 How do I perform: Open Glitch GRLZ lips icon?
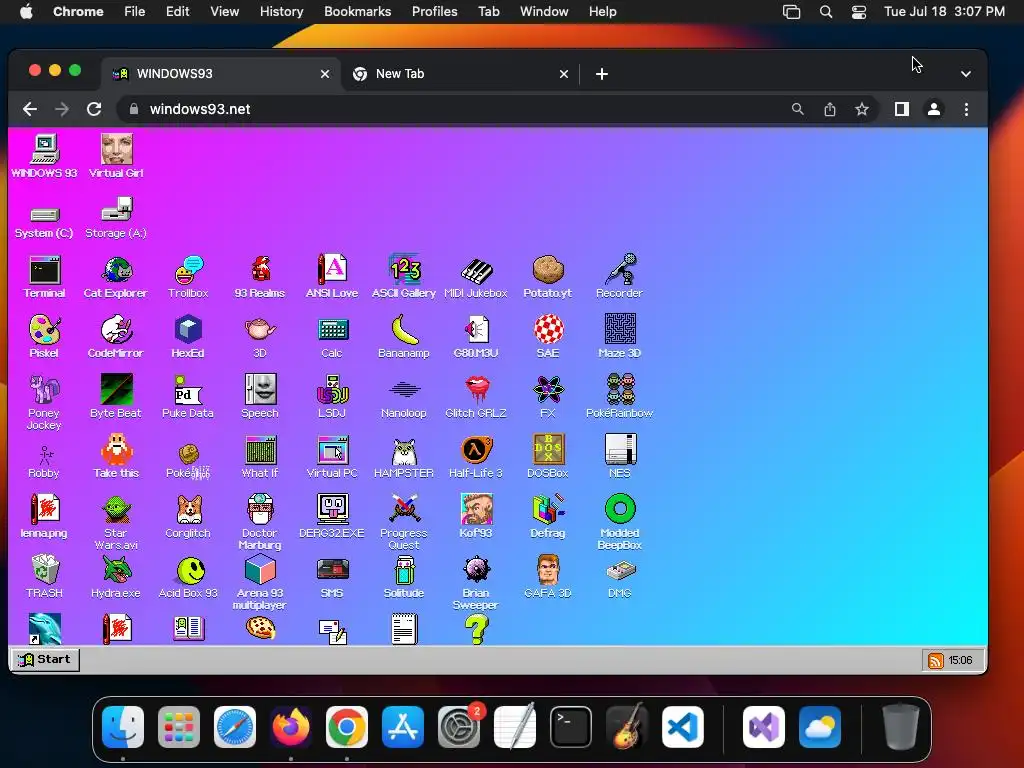point(475,397)
